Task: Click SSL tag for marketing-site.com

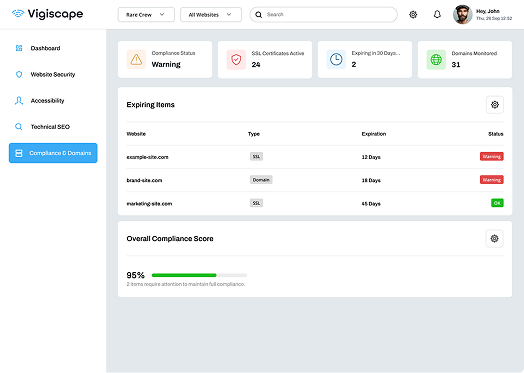Action: (x=256, y=203)
